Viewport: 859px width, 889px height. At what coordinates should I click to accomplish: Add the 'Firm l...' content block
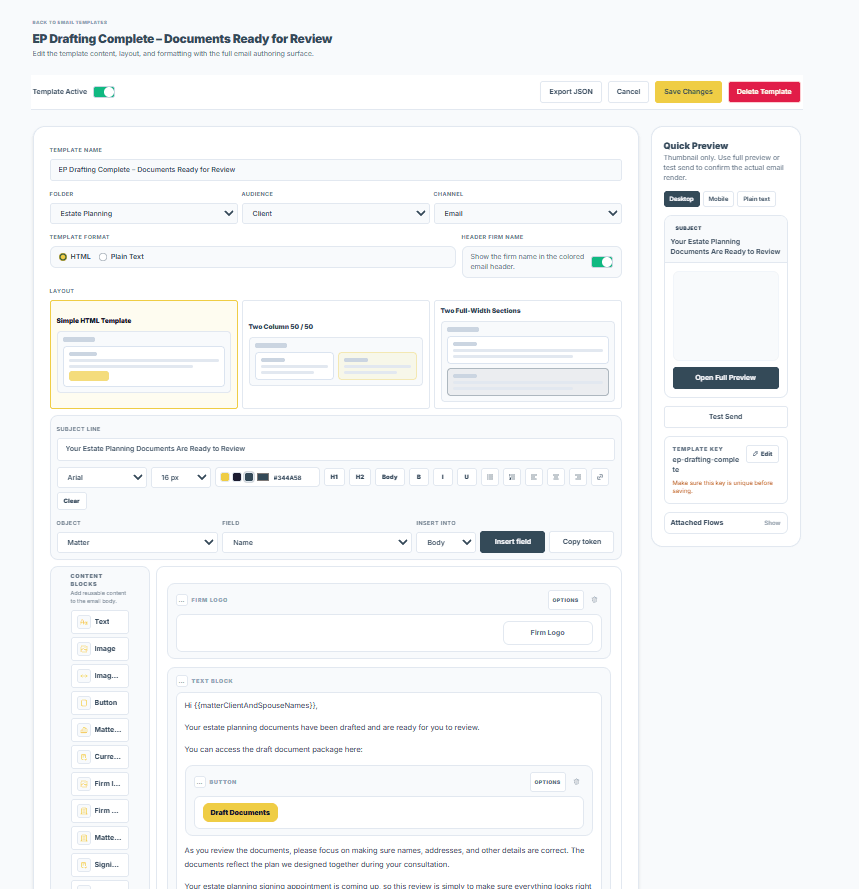[x=100, y=784]
